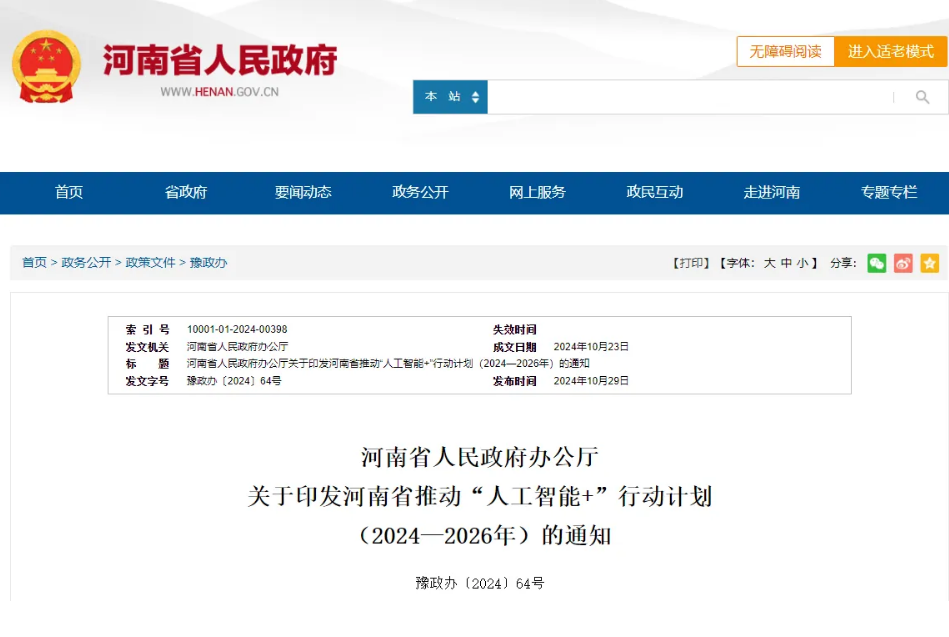The width and height of the screenshot is (949, 637).
Task: Open the print option via 打印
Action: coord(690,263)
